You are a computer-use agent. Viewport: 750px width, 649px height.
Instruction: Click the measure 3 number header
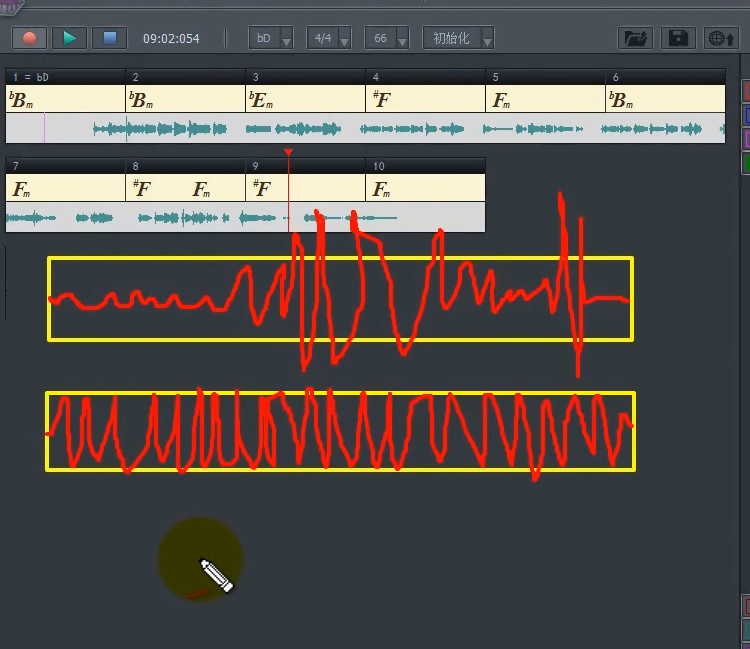306,77
